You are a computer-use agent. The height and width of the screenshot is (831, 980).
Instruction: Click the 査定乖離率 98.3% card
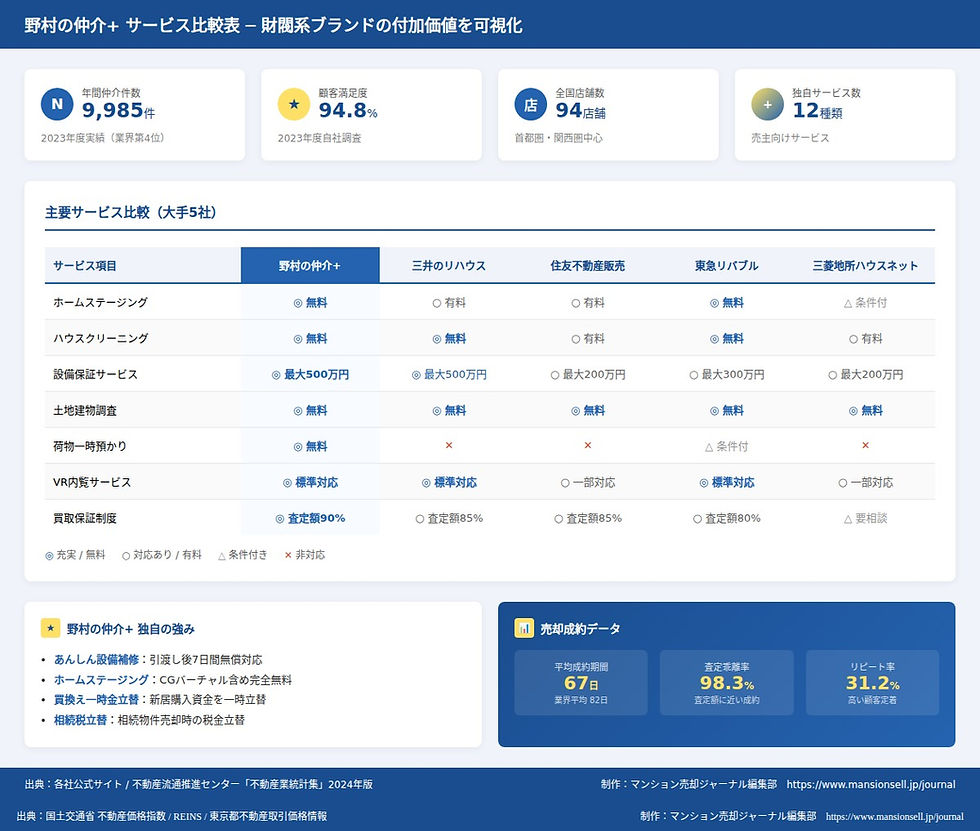(727, 682)
